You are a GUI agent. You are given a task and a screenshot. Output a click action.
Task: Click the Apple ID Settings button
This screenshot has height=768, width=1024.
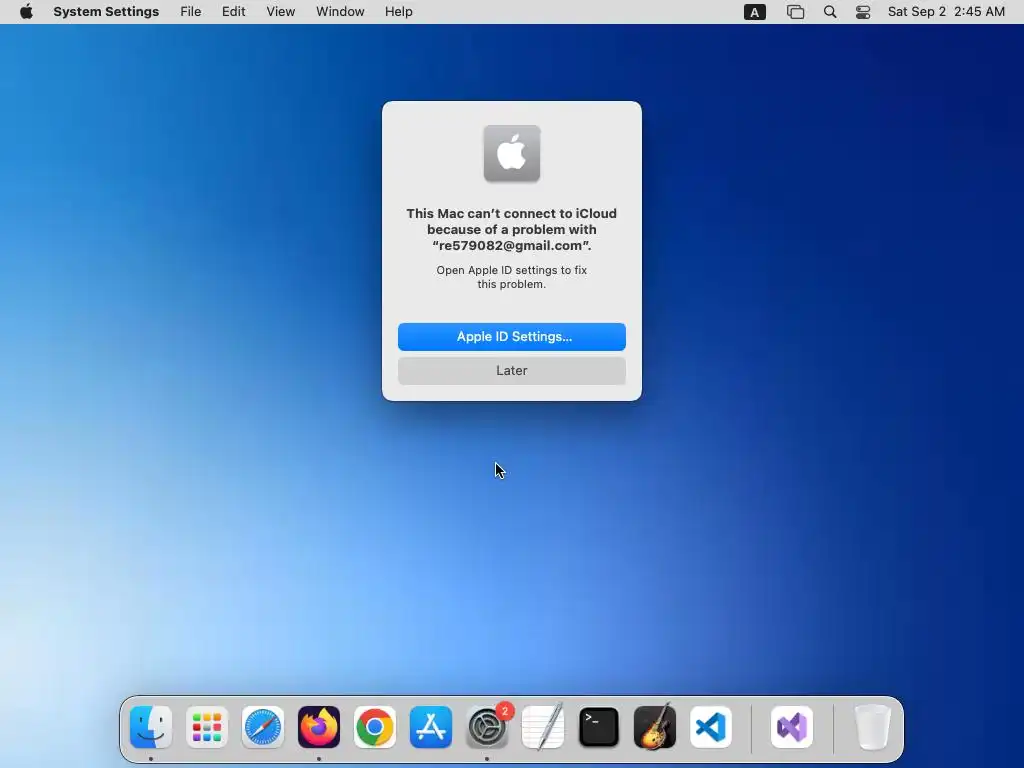point(511,336)
